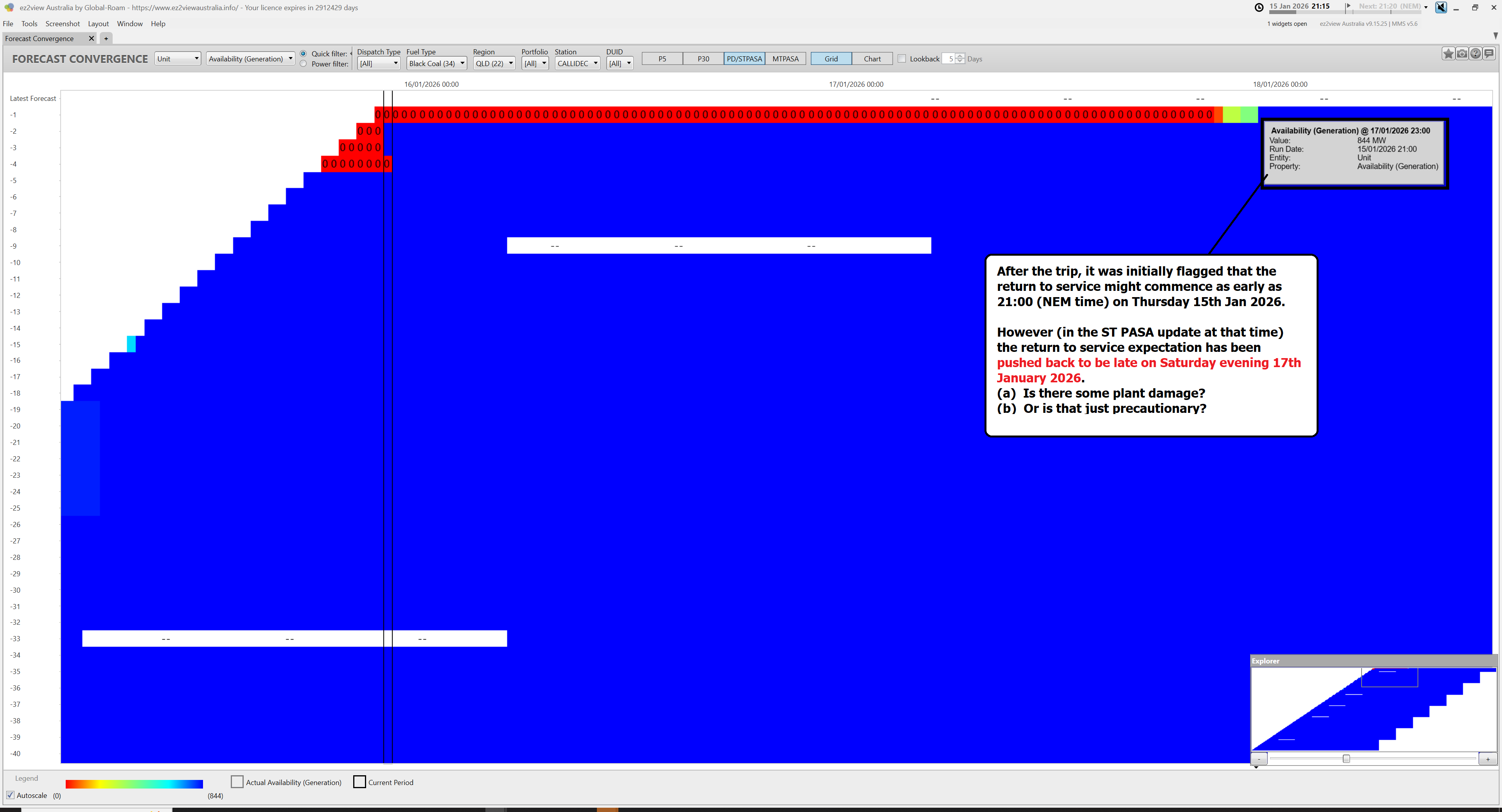The image size is (1502, 812).
Task: Open the DUID dropdown
Action: coord(620,64)
